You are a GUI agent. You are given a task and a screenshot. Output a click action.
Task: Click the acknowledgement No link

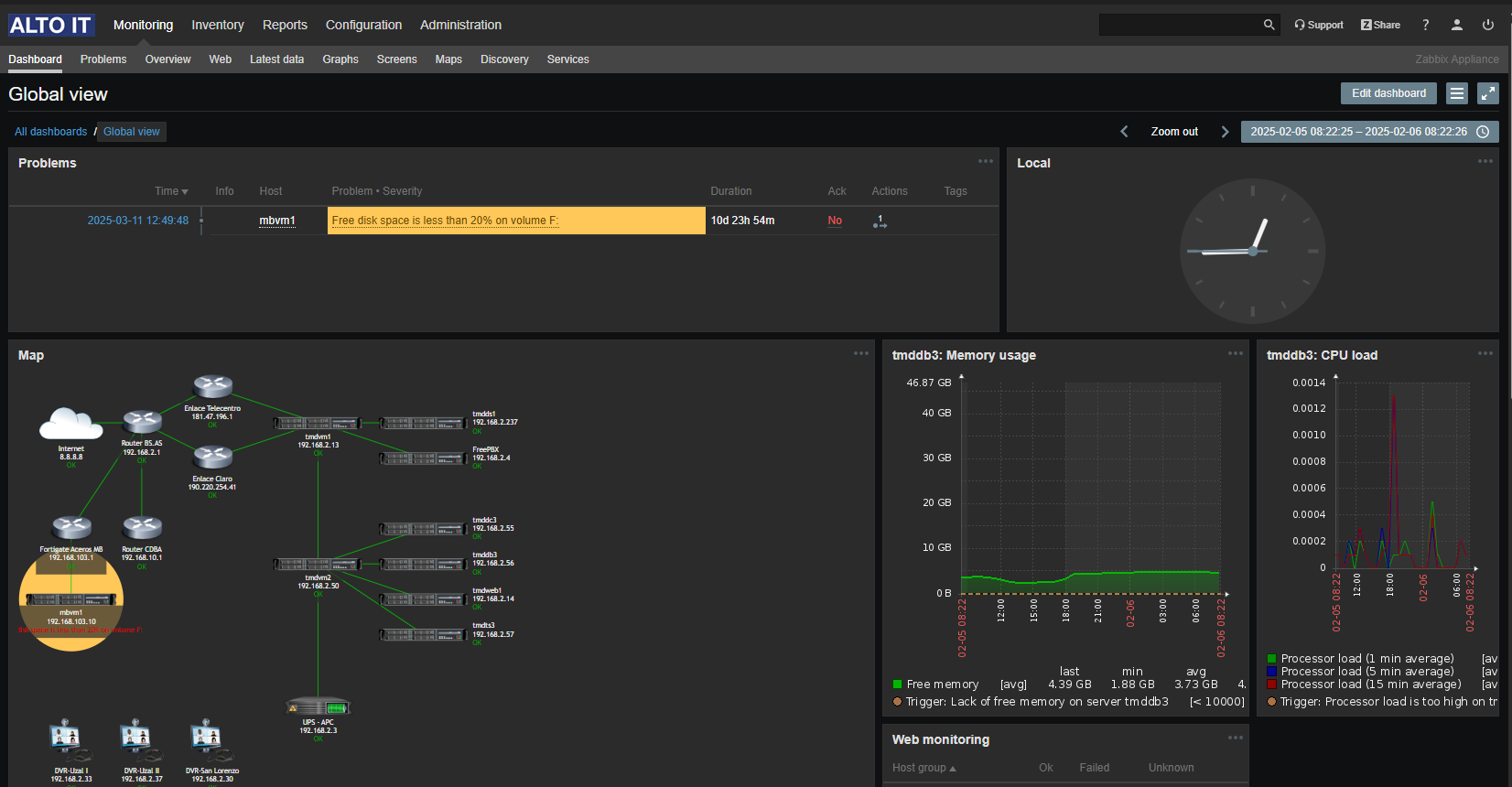click(835, 221)
